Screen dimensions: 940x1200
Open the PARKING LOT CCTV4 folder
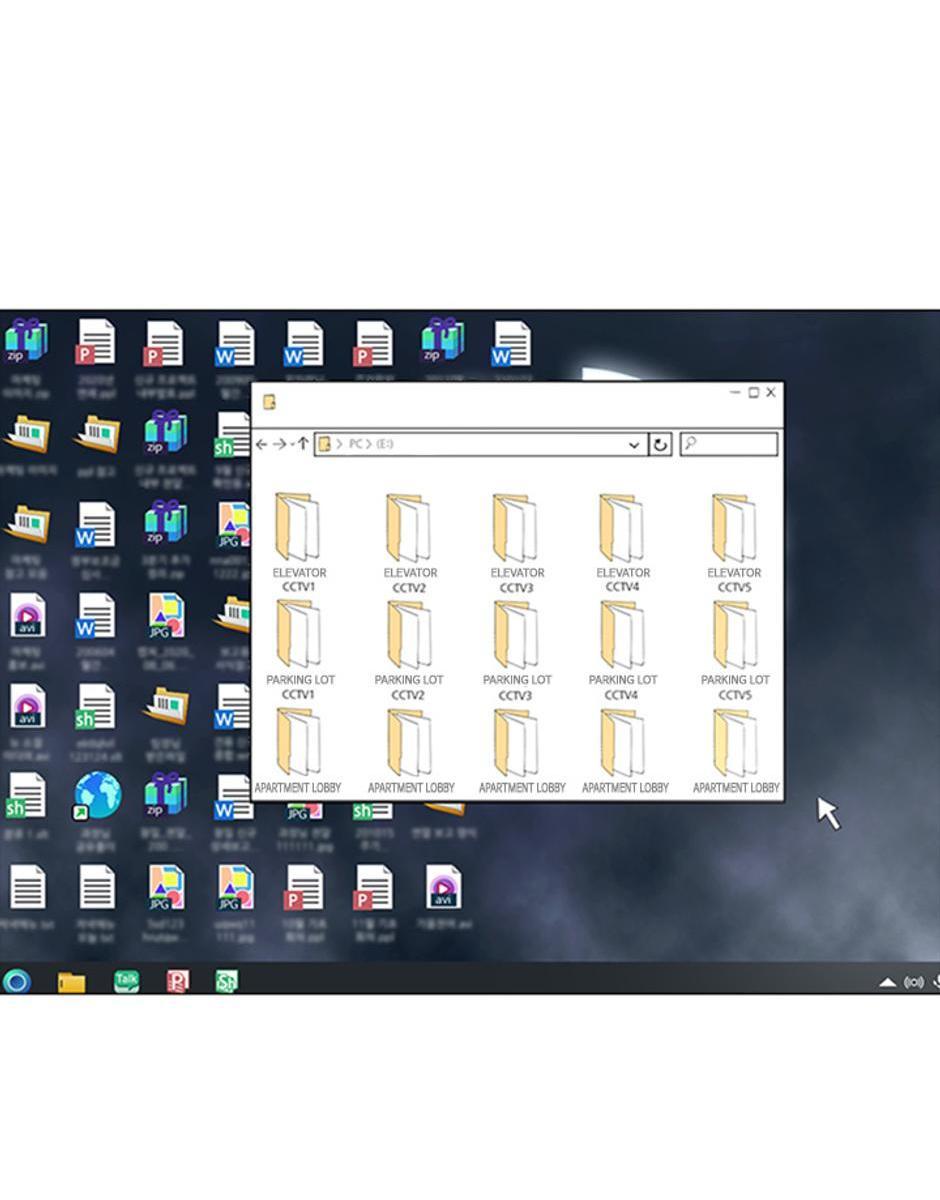pos(622,649)
